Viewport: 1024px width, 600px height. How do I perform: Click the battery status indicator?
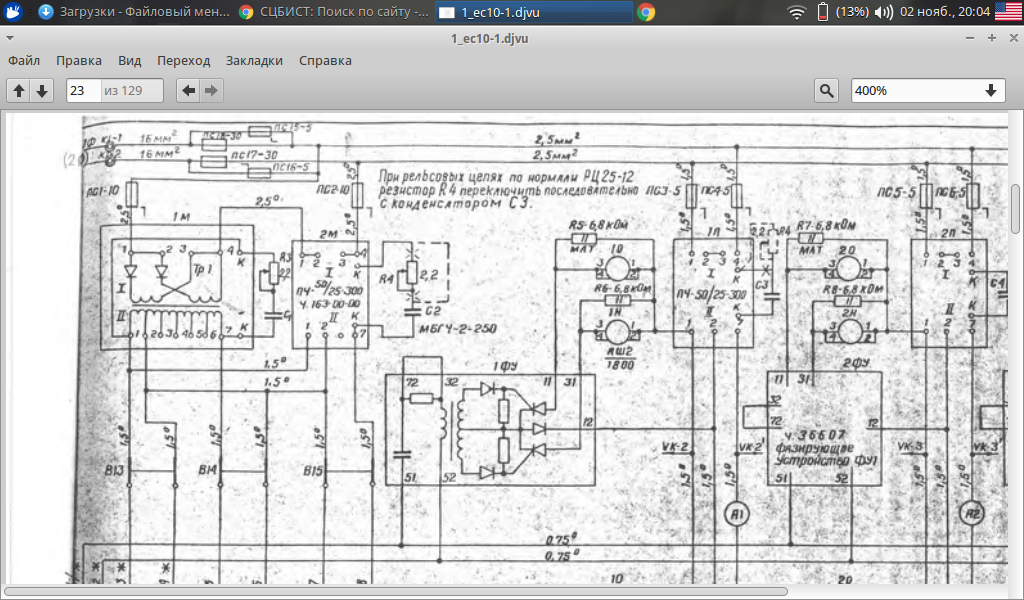[x=823, y=12]
